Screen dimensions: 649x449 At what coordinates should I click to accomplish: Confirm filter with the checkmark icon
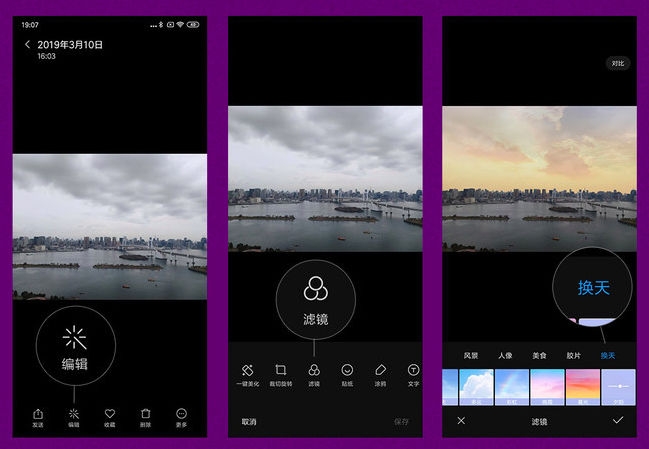618,420
